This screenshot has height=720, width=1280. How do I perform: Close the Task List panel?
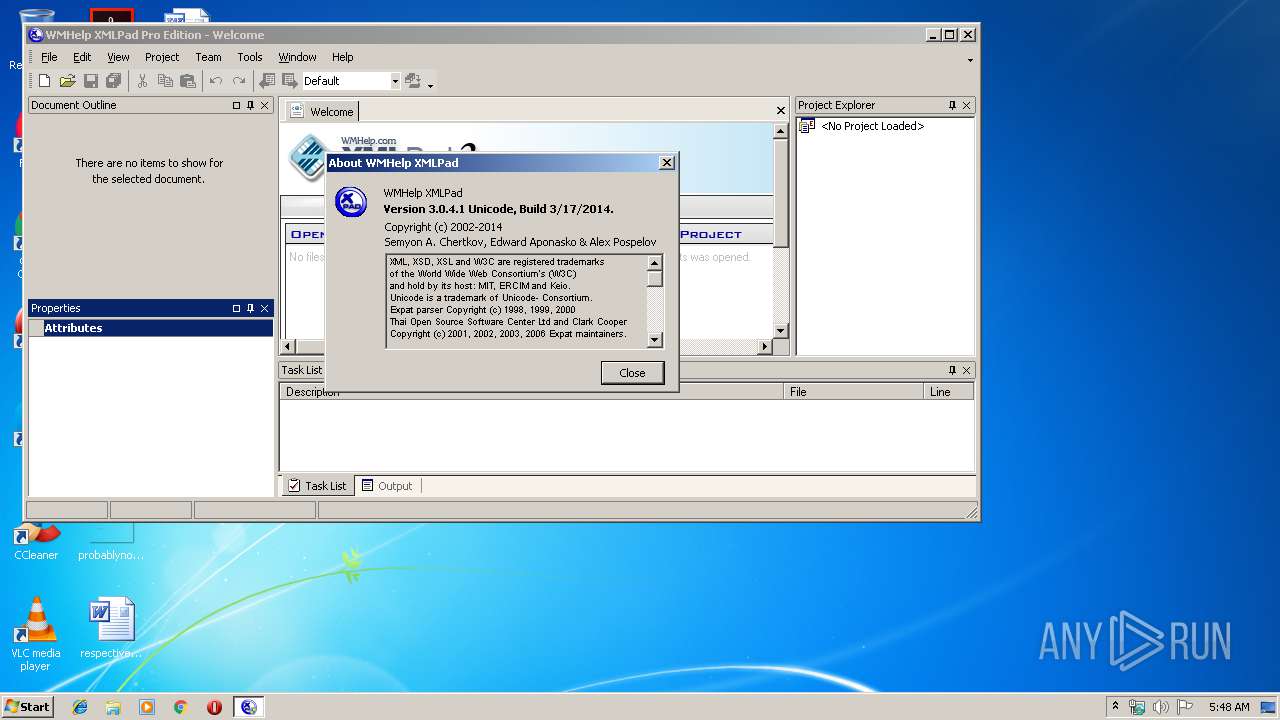click(x=966, y=370)
